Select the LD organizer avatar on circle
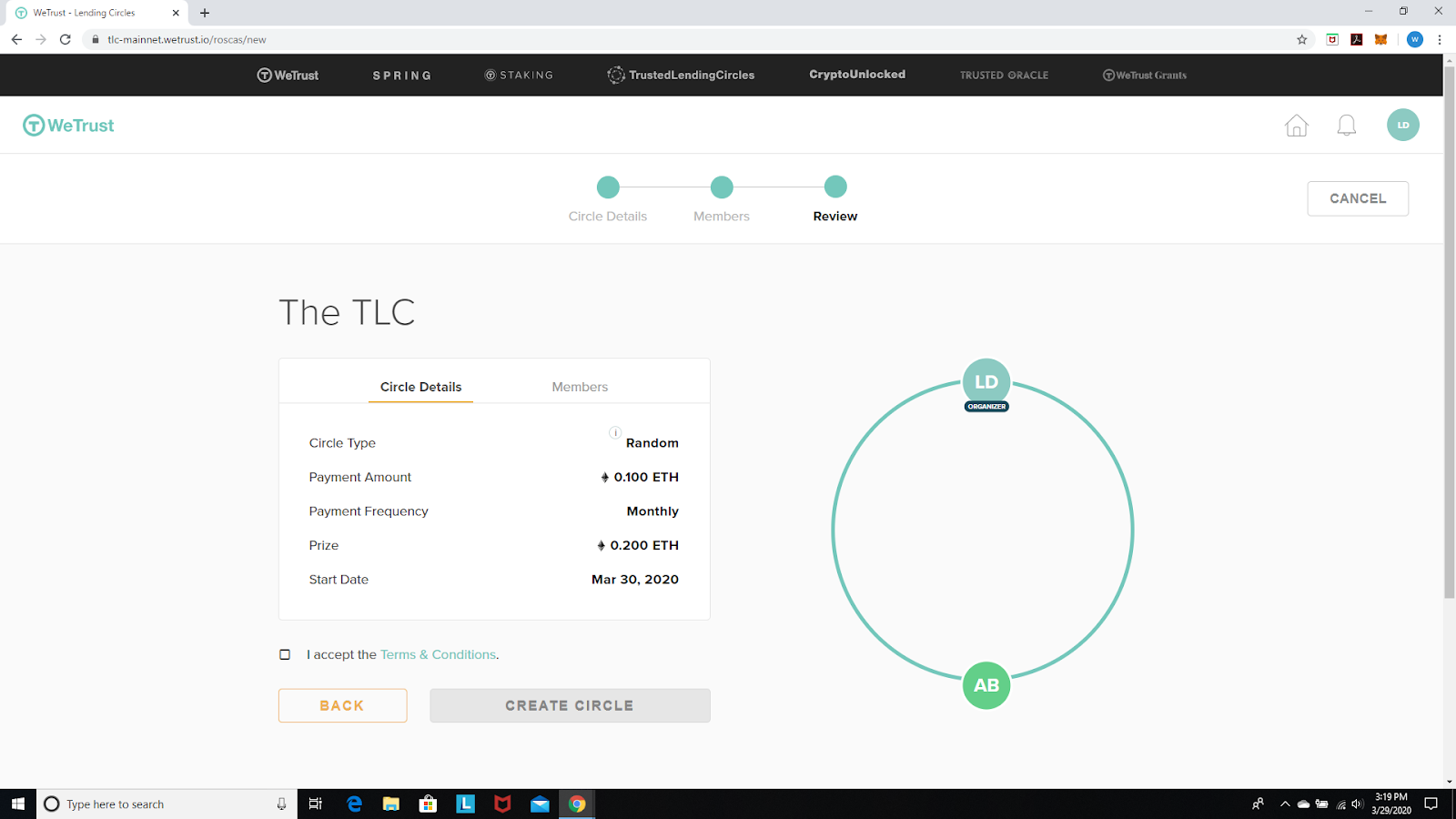Viewport: 1456px width, 819px height. (986, 383)
